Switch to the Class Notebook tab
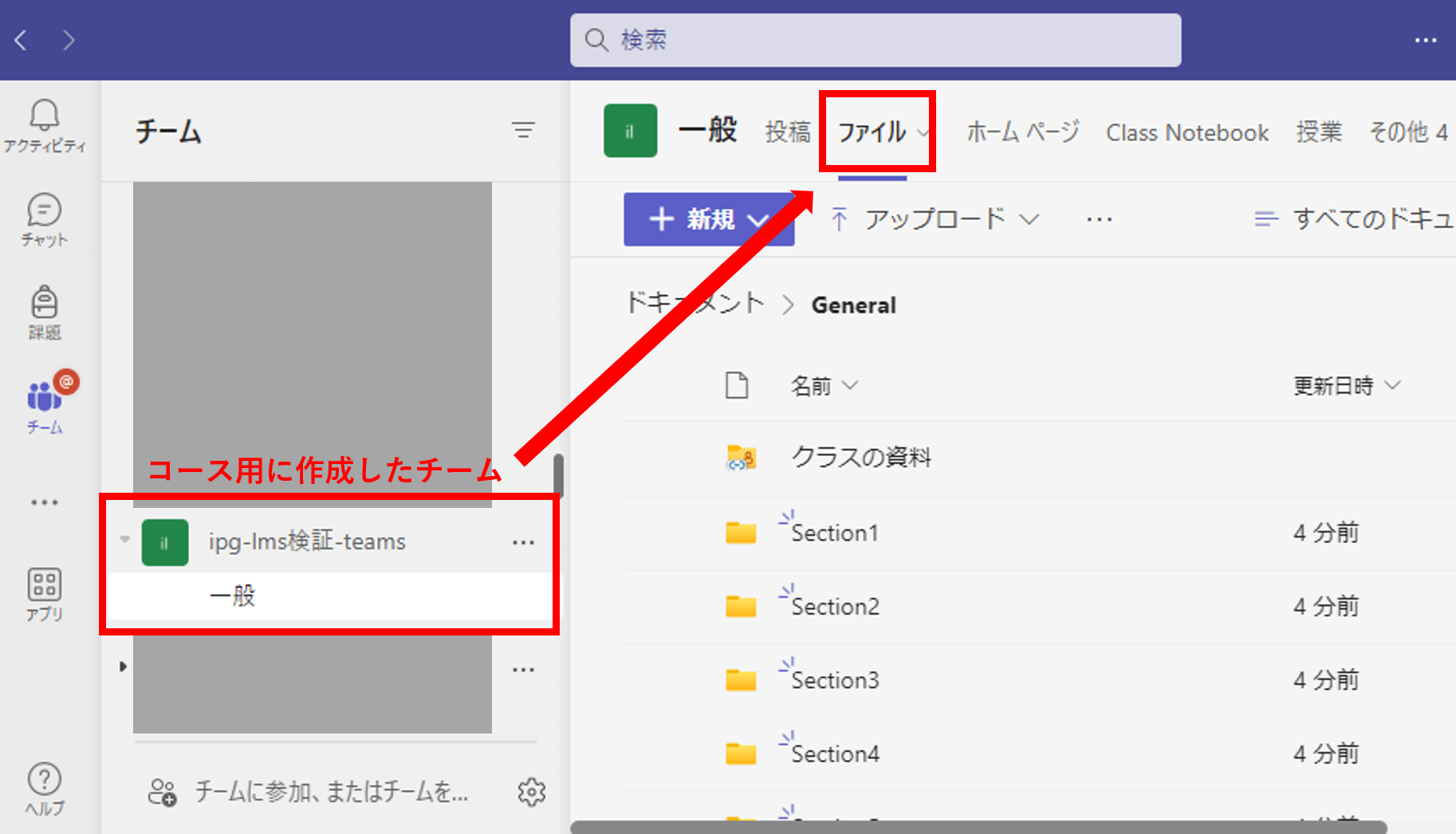Viewport: 1456px width, 834px height. point(1187,132)
